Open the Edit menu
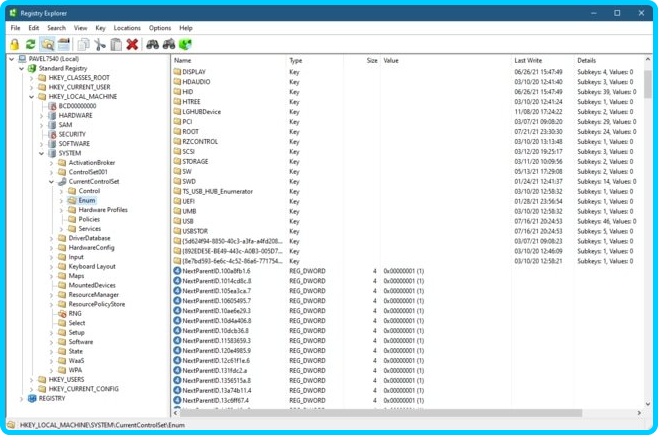This screenshot has width=658, height=435. pos(34,28)
